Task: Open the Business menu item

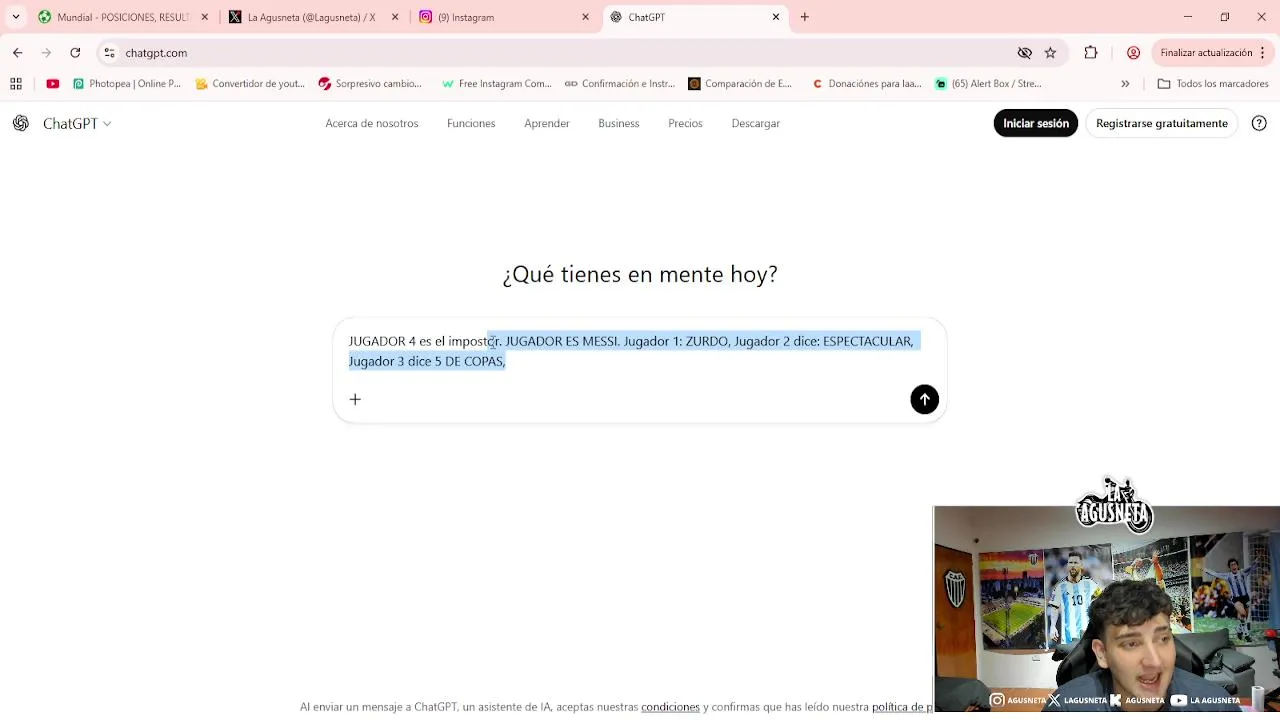Action: pyautogui.click(x=619, y=123)
